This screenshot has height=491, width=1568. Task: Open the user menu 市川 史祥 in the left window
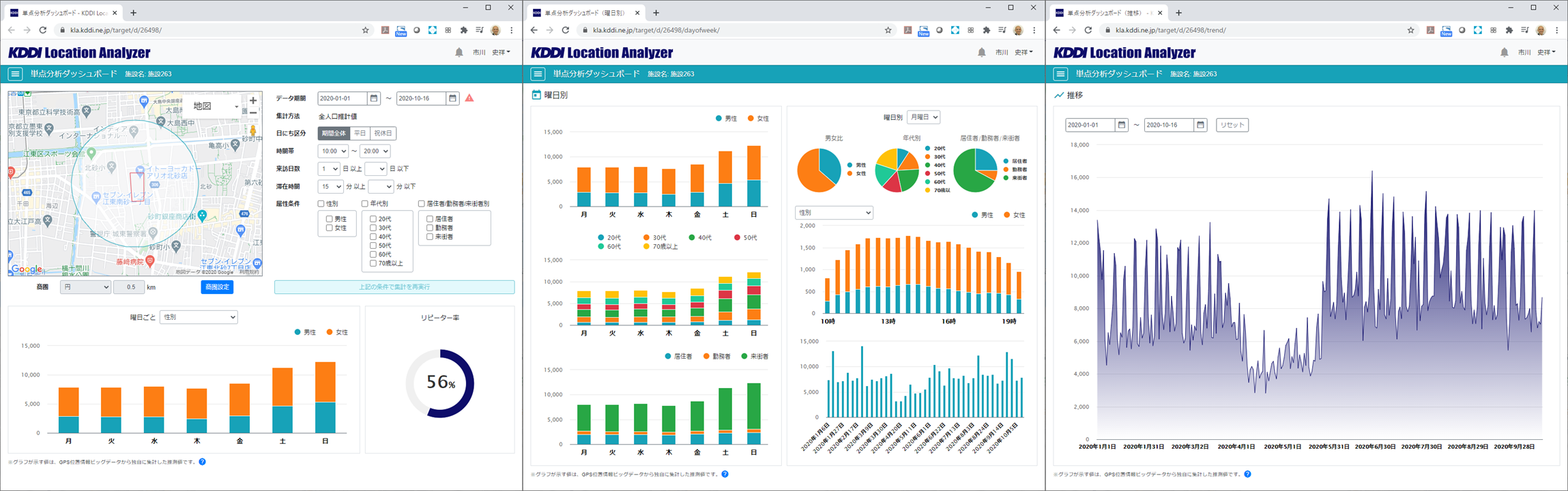coord(491,53)
